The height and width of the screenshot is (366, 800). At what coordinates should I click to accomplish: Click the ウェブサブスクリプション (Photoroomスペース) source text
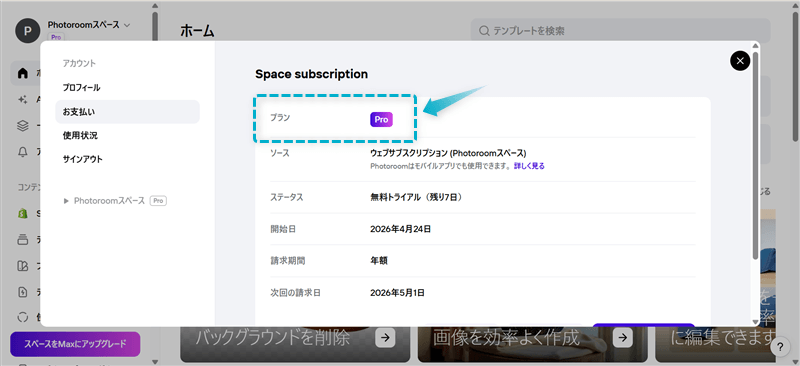[x=448, y=153]
